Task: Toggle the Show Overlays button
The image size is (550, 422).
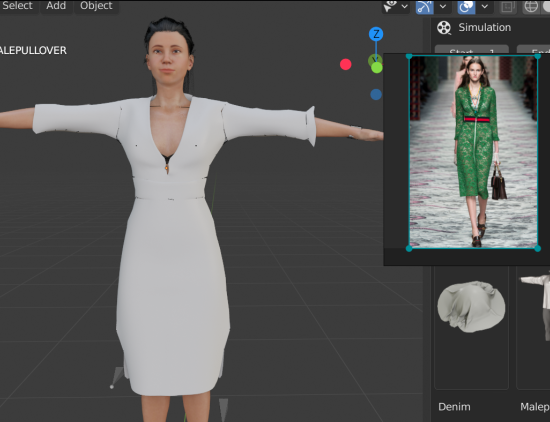Action: [x=466, y=6]
